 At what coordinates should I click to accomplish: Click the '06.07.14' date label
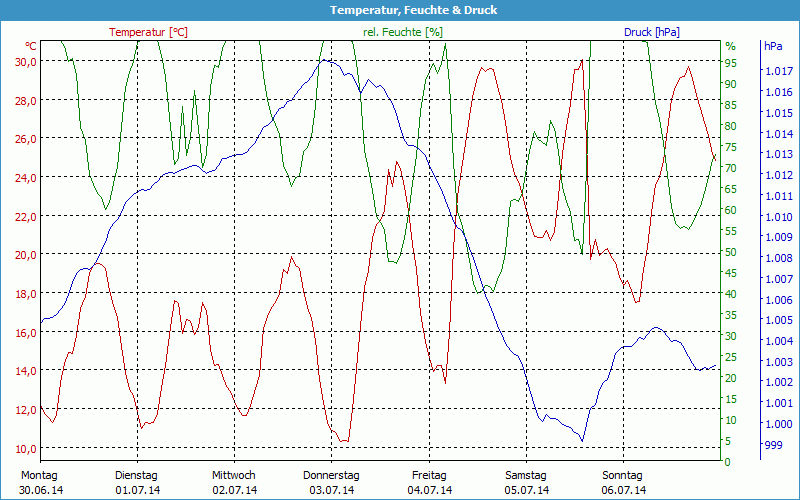pyautogui.click(x=624, y=491)
